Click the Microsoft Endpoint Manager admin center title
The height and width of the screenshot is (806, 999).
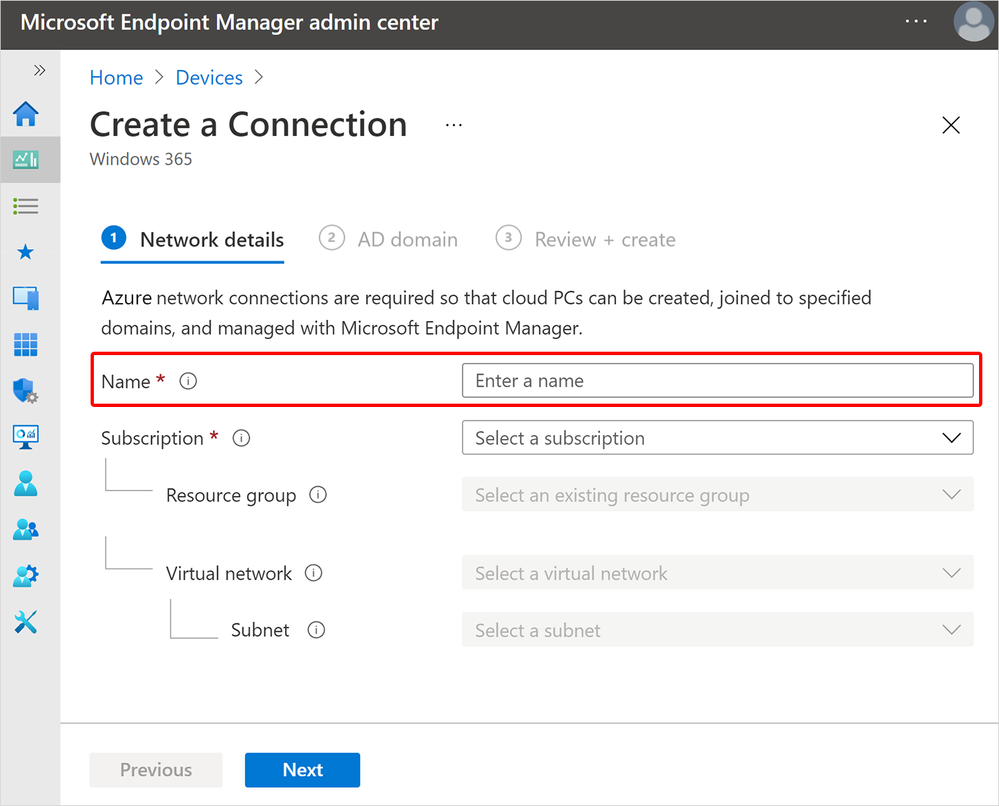coord(229,22)
